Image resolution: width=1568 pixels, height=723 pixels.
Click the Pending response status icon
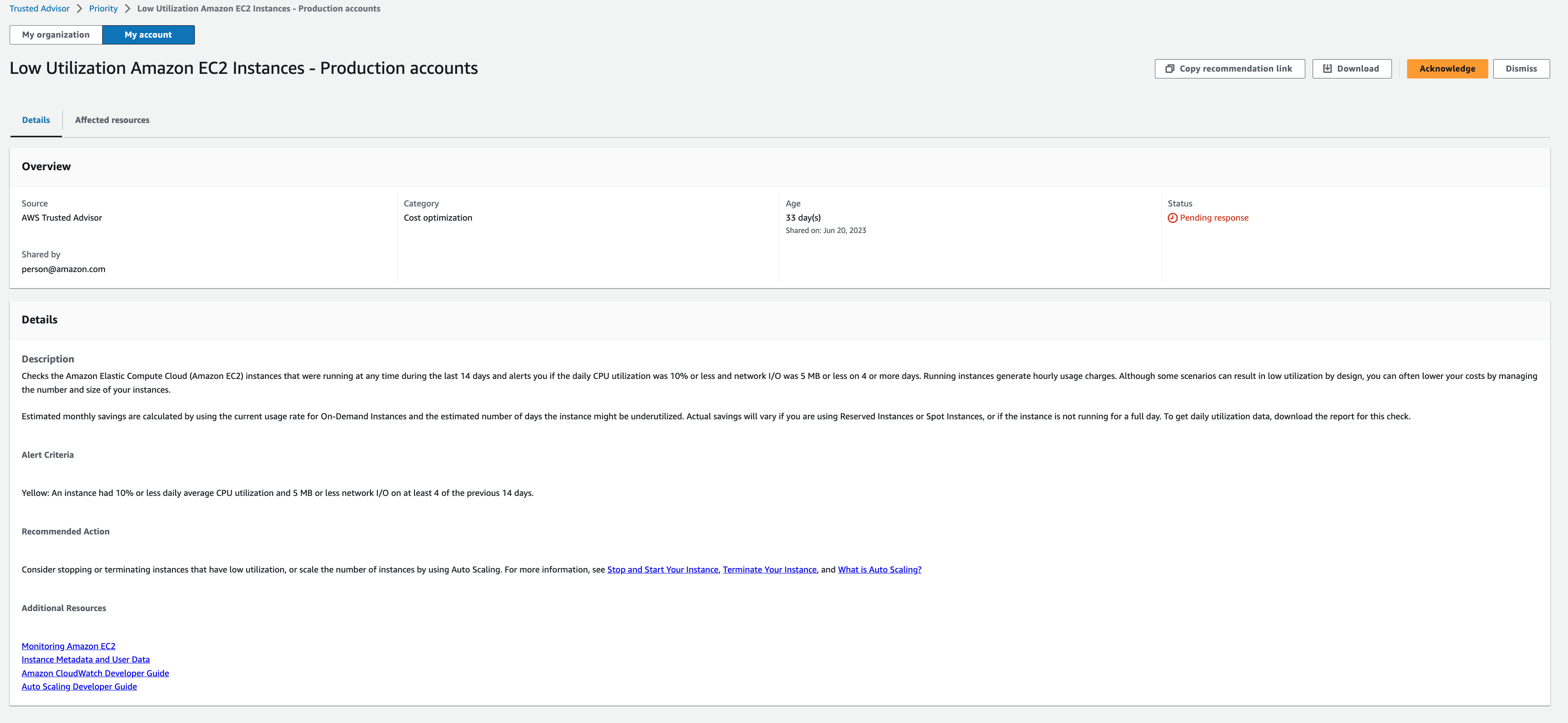(x=1172, y=217)
